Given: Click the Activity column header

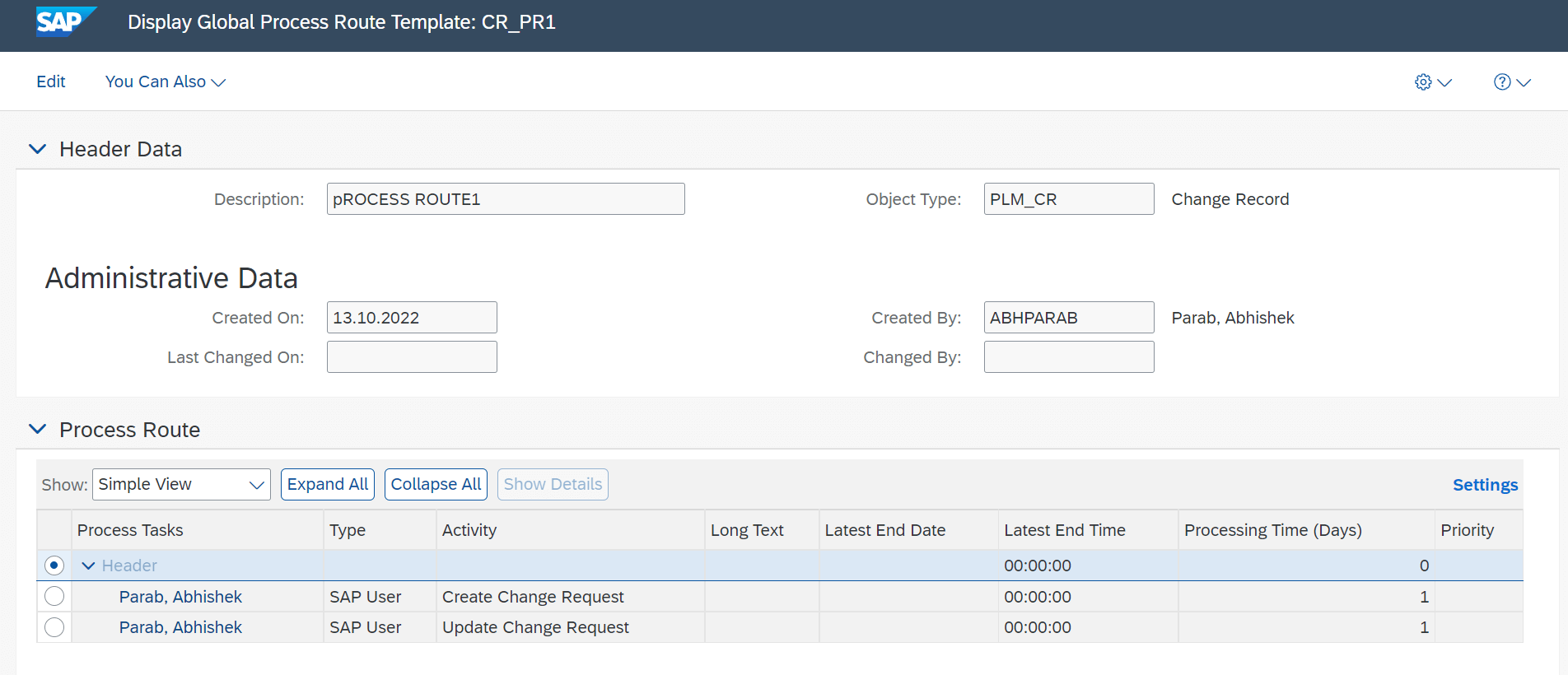Looking at the screenshot, I should 570,530.
